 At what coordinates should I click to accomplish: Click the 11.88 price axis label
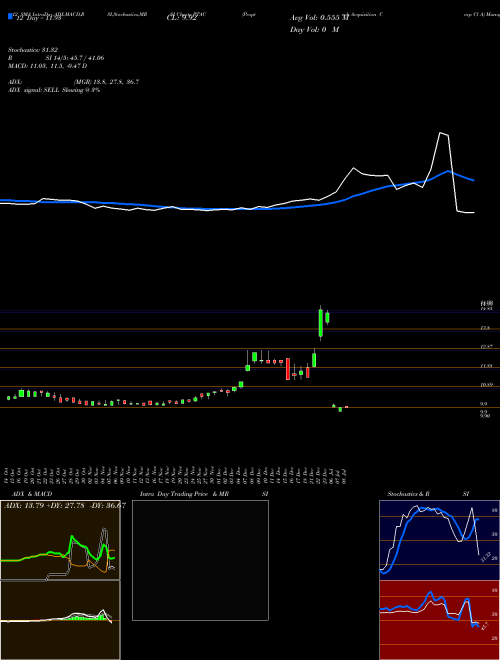pyautogui.click(x=486, y=366)
